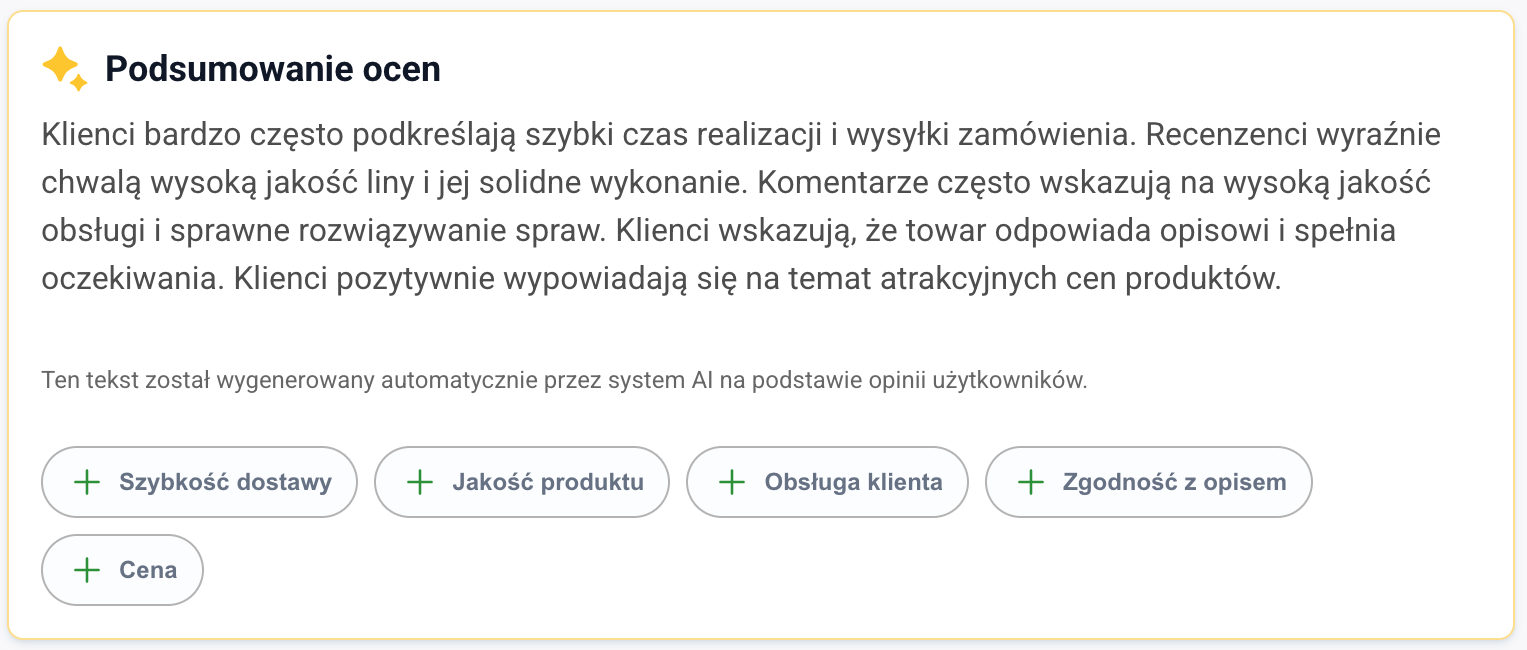
Task: Click the plus icon on Zgodność z opisem
Action: point(1031,482)
